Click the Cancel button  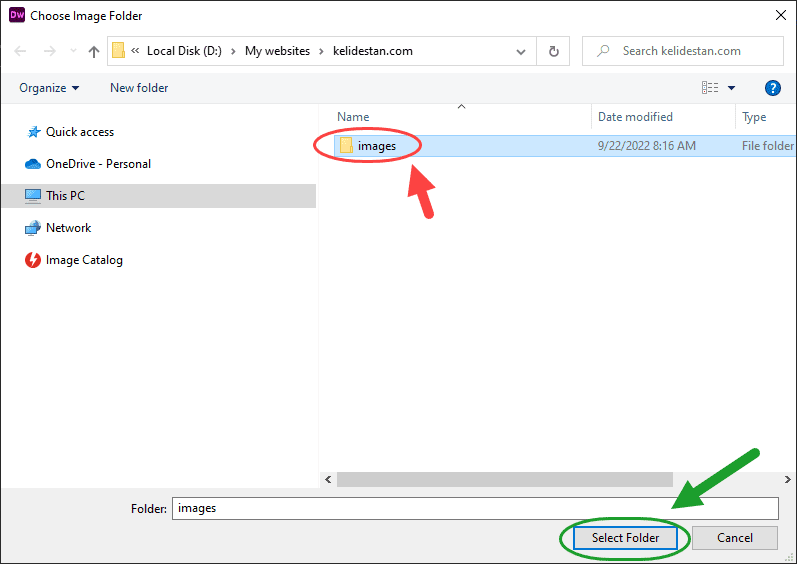point(734,538)
